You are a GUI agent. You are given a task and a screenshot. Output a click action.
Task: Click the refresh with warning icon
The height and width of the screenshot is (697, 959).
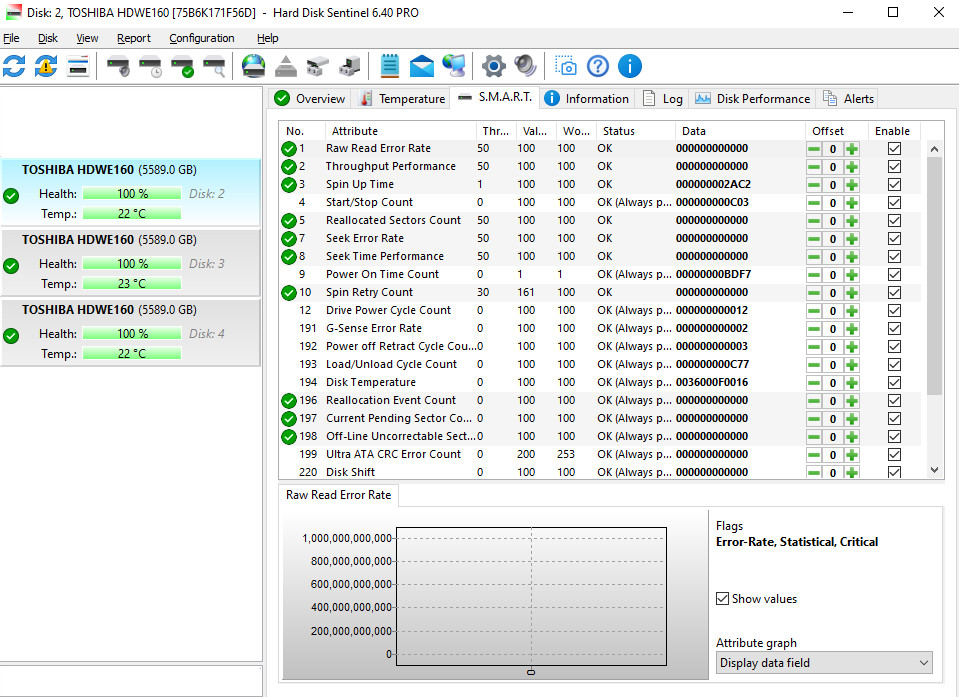[46, 66]
